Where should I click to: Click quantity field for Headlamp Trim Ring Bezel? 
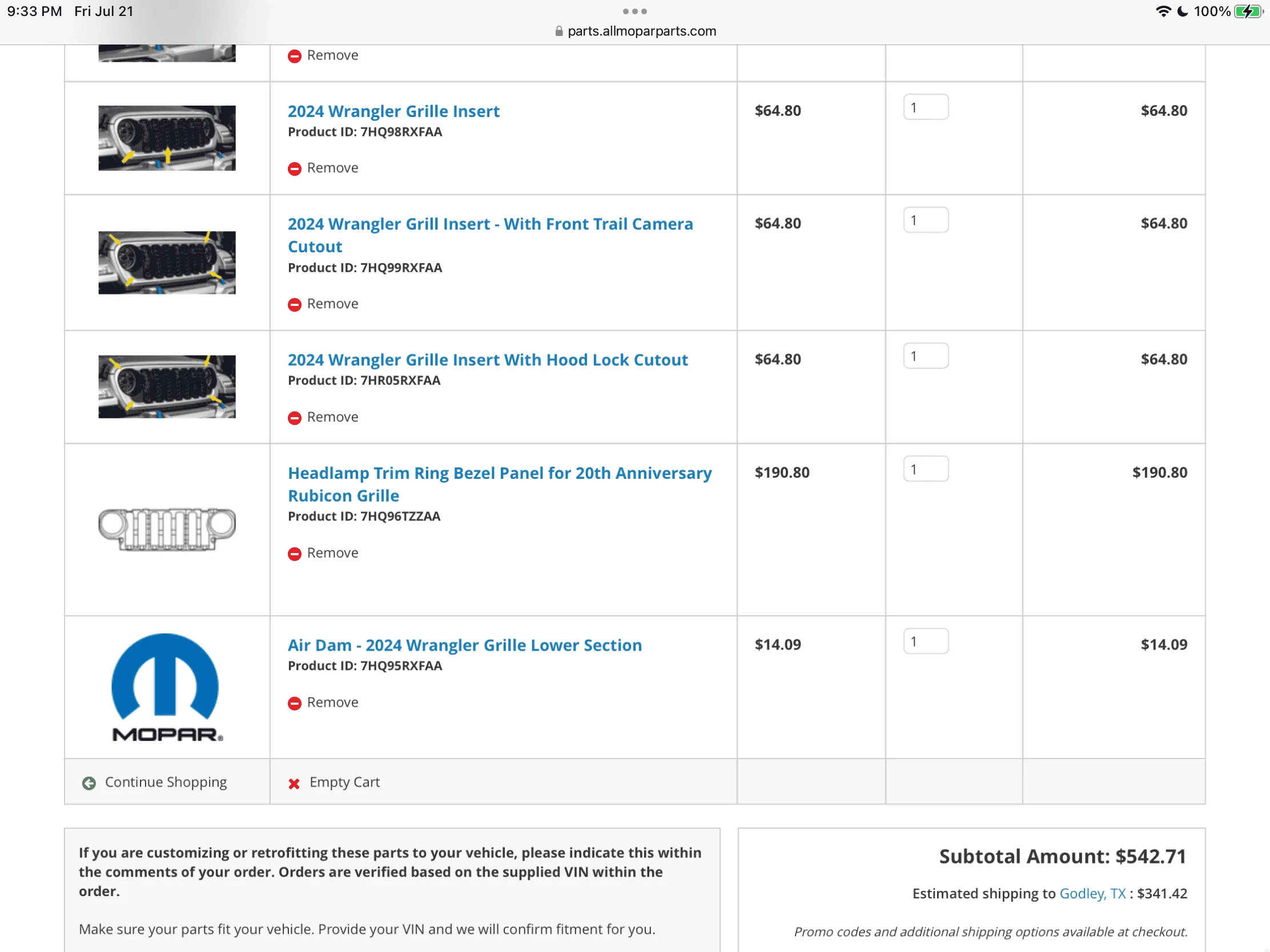(926, 469)
